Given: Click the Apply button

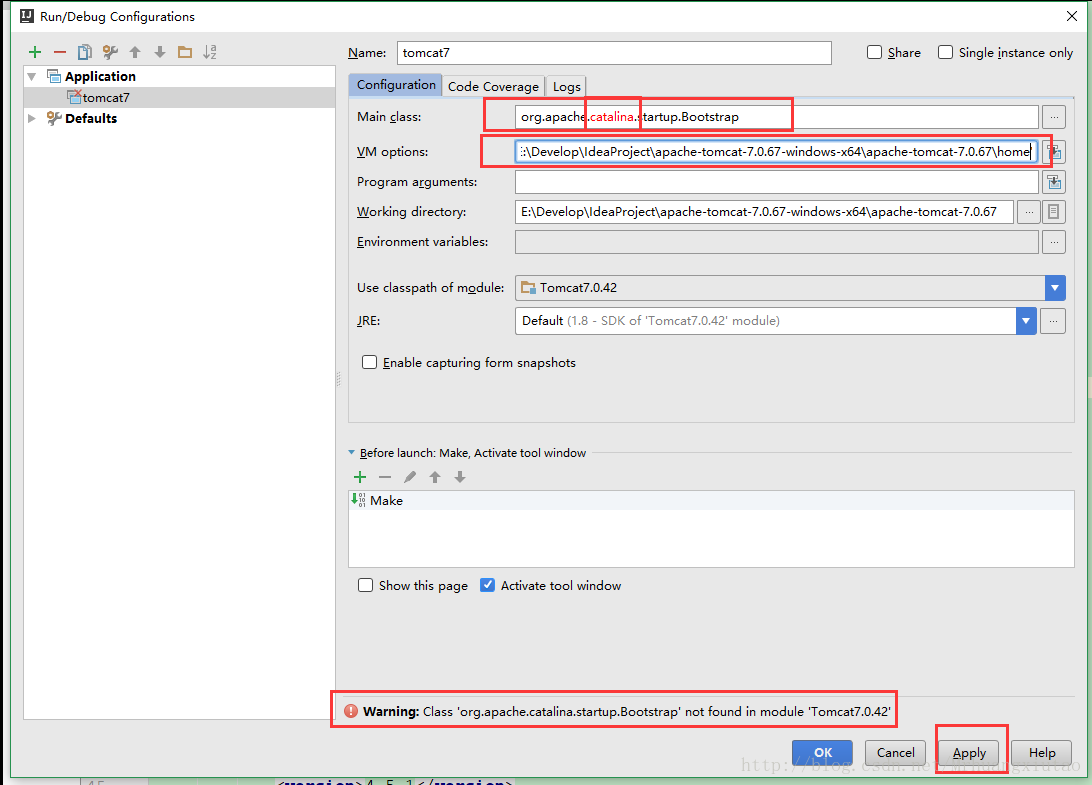Looking at the screenshot, I should click(969, 752).
